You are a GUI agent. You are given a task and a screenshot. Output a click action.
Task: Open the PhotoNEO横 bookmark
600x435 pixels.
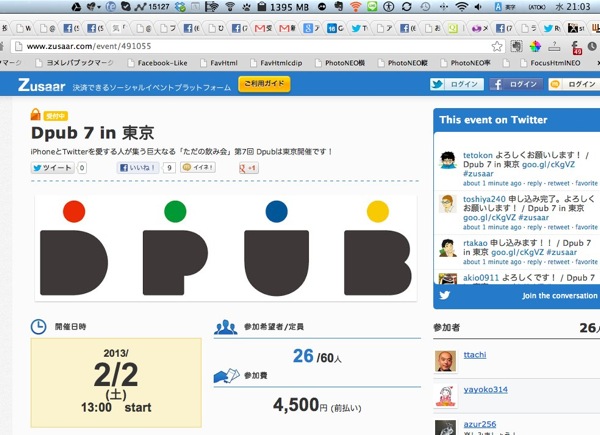(x=339, y=63)
